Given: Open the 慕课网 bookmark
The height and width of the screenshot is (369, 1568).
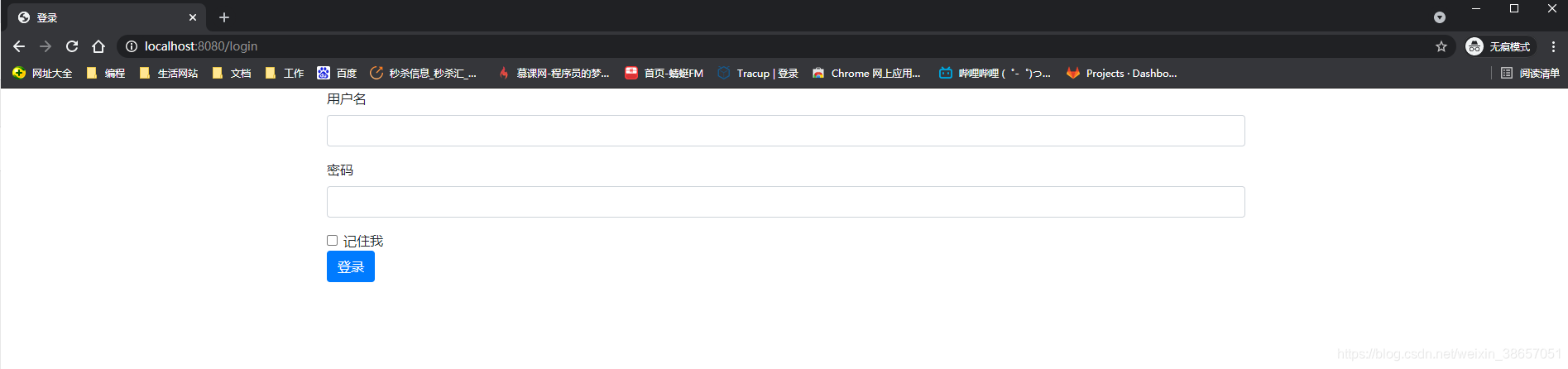Looking at the screenshot, I should pyautogui.click(x=554, y=73).
